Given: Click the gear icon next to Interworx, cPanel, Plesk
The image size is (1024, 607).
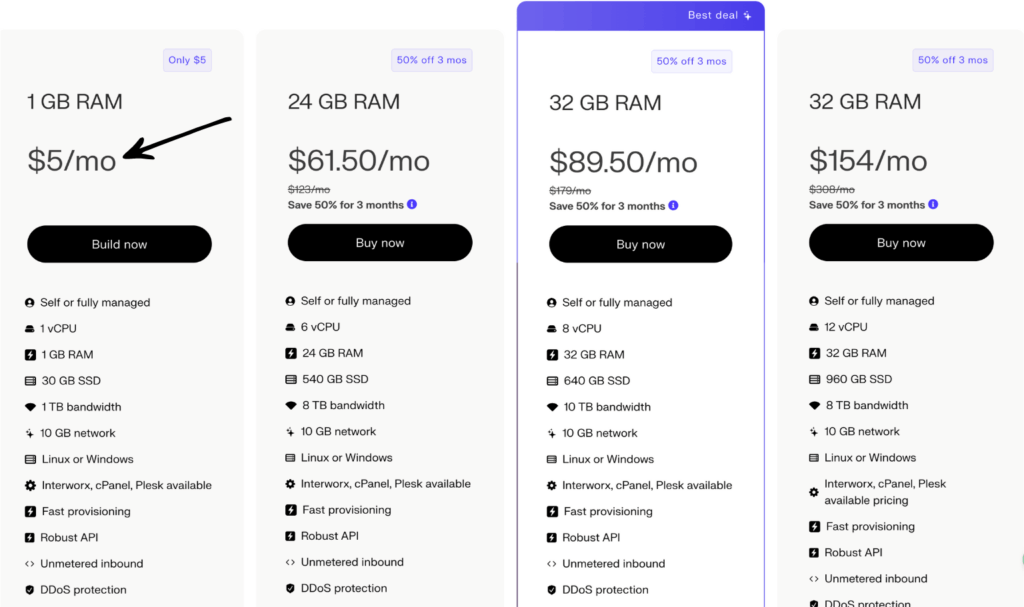Looking at the screenshot, I should [32, 485].
